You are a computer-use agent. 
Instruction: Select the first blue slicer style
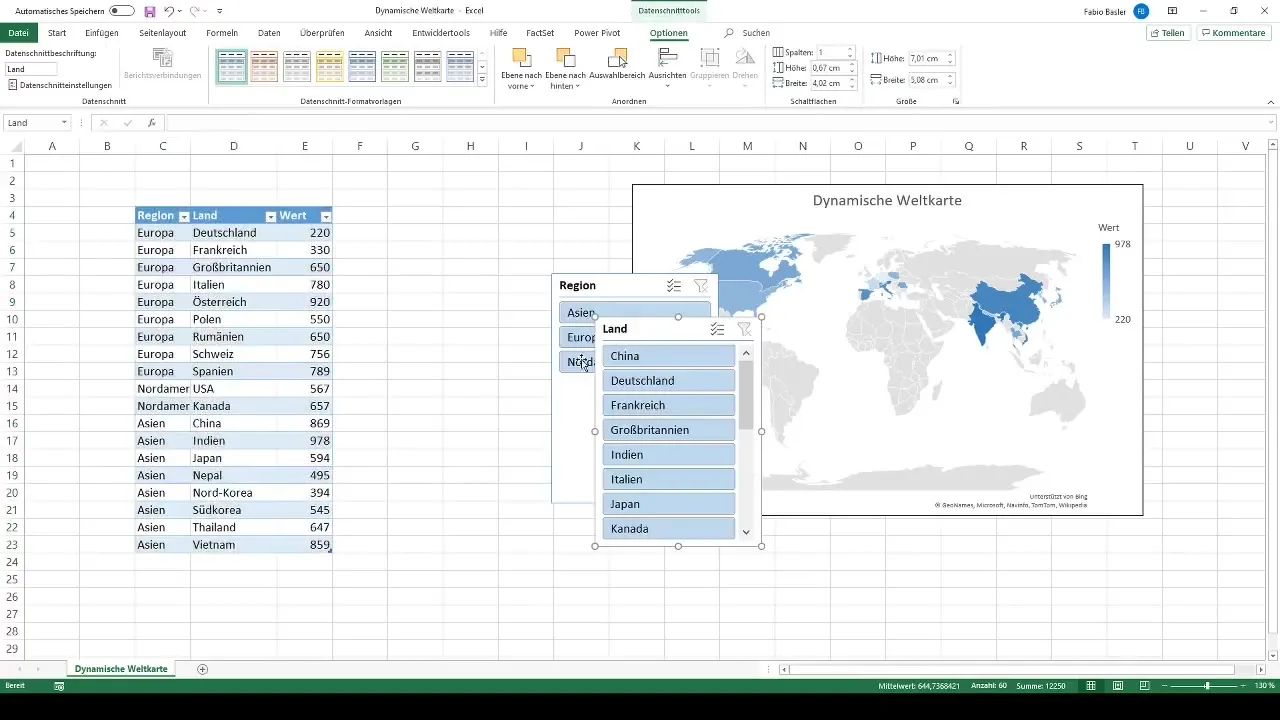tap(232, 66)
